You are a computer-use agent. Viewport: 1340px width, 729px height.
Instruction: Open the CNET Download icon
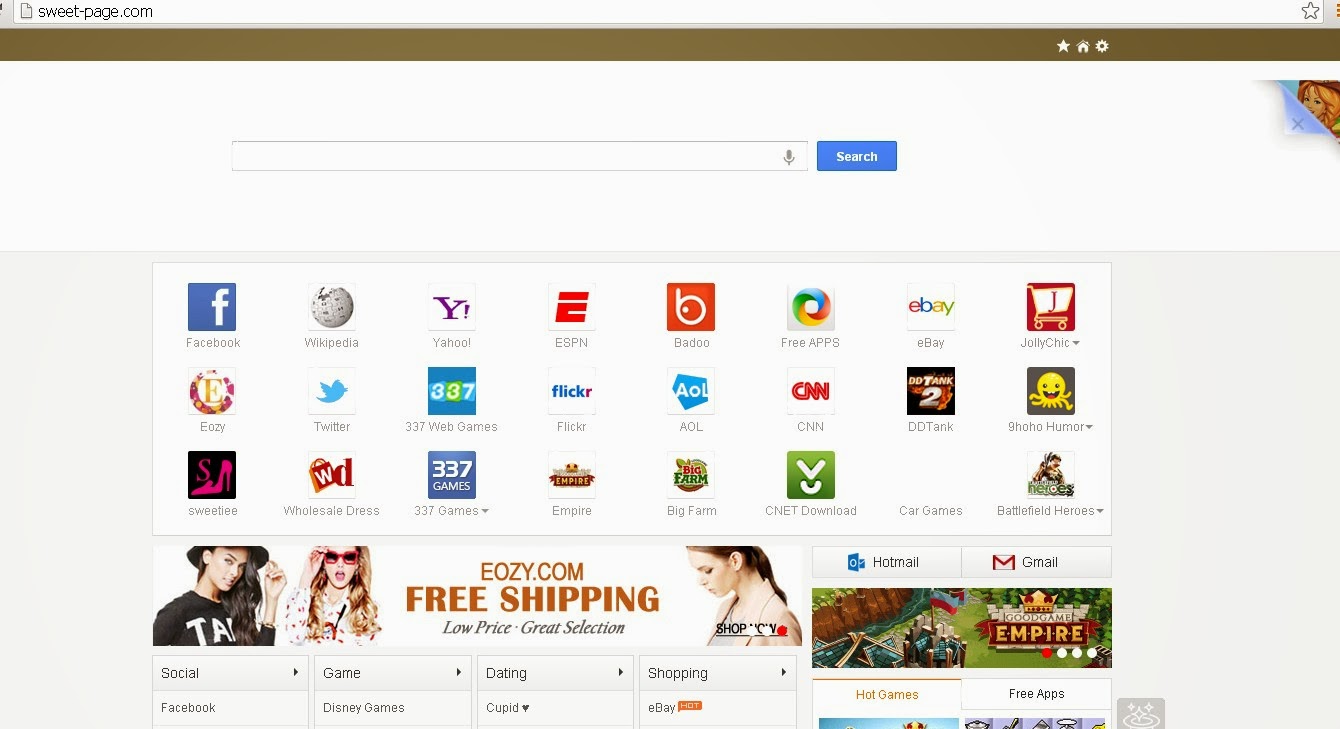tap(811, 475)
